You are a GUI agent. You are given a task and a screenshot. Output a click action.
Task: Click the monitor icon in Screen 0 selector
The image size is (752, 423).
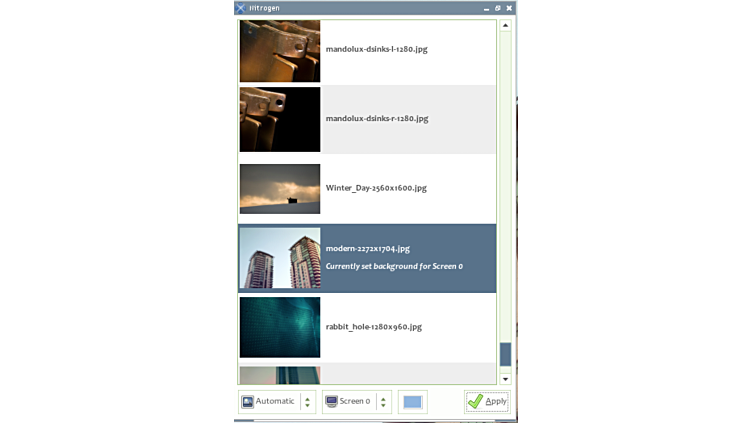coord(331,402)
